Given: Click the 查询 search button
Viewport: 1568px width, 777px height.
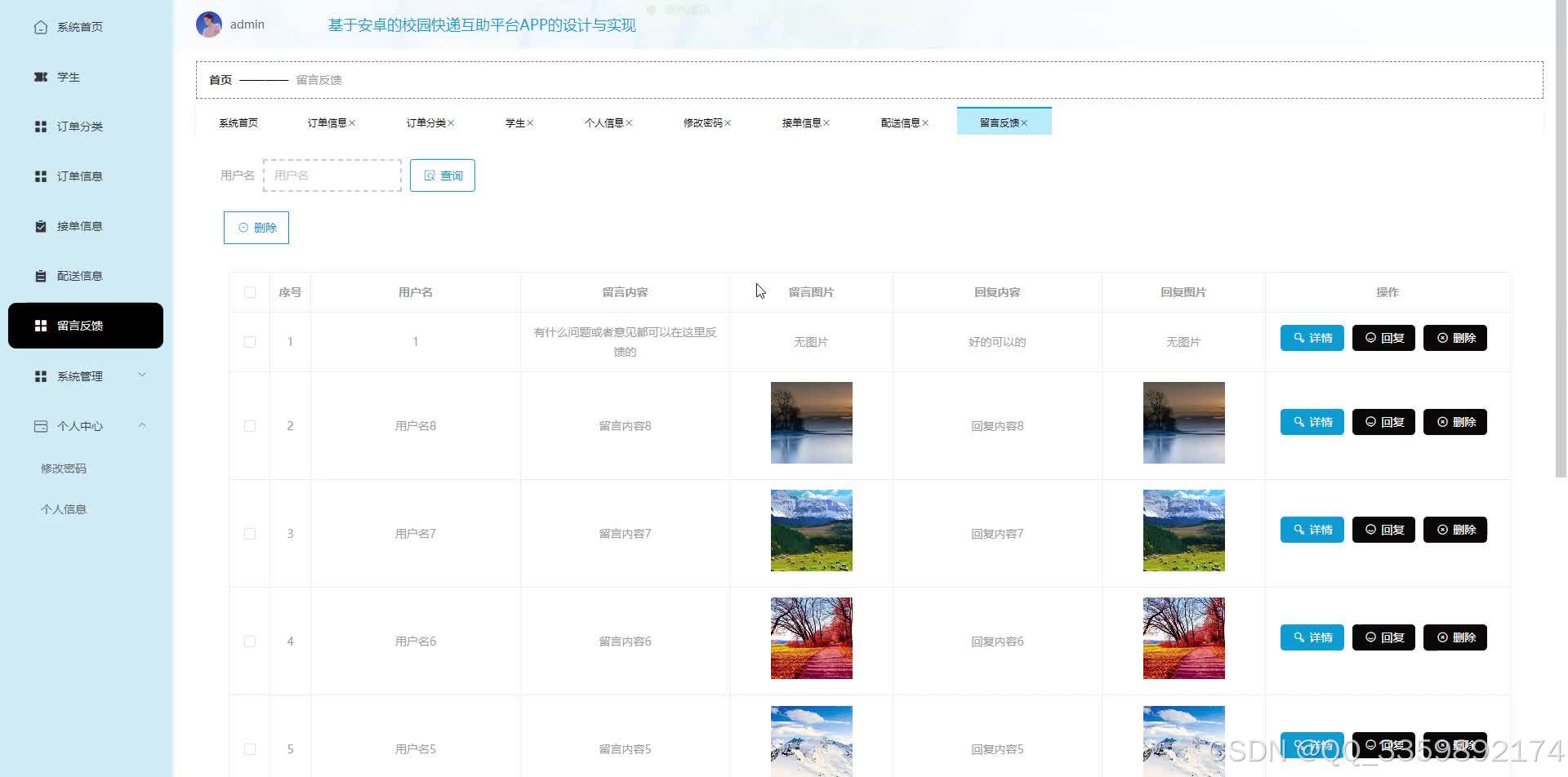Looking at the screenshot, I should (443, 175).
